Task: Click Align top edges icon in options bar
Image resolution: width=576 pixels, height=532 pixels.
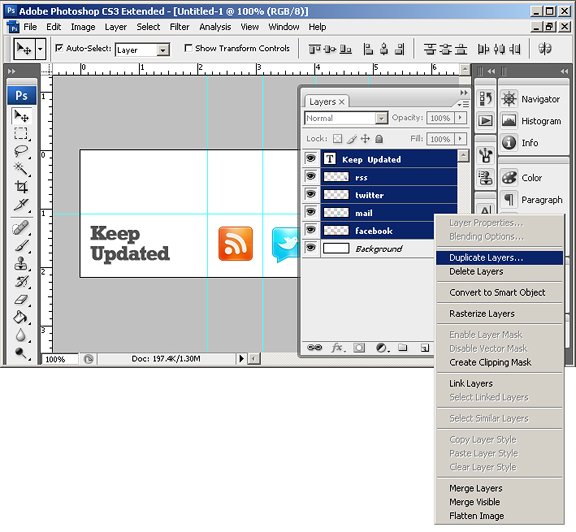Action: pyautogui.click(x=314, y=49)
